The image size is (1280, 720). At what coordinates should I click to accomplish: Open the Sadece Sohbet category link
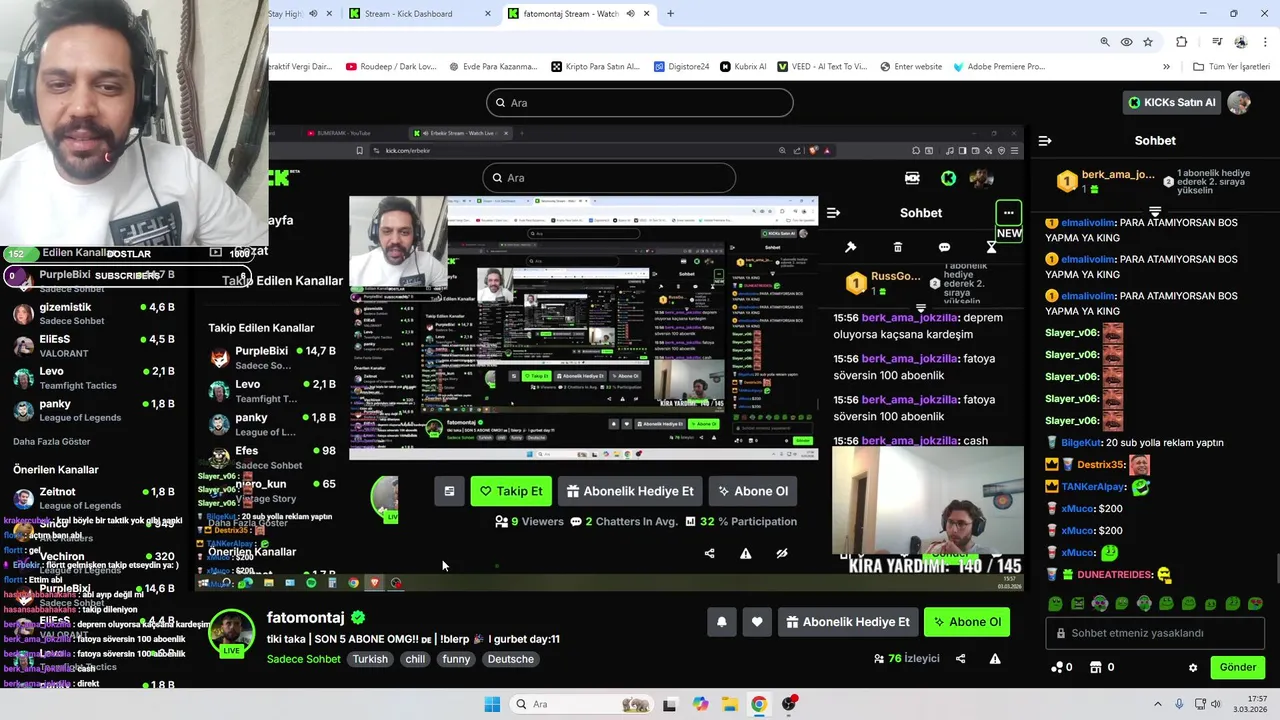coord(304,659)
